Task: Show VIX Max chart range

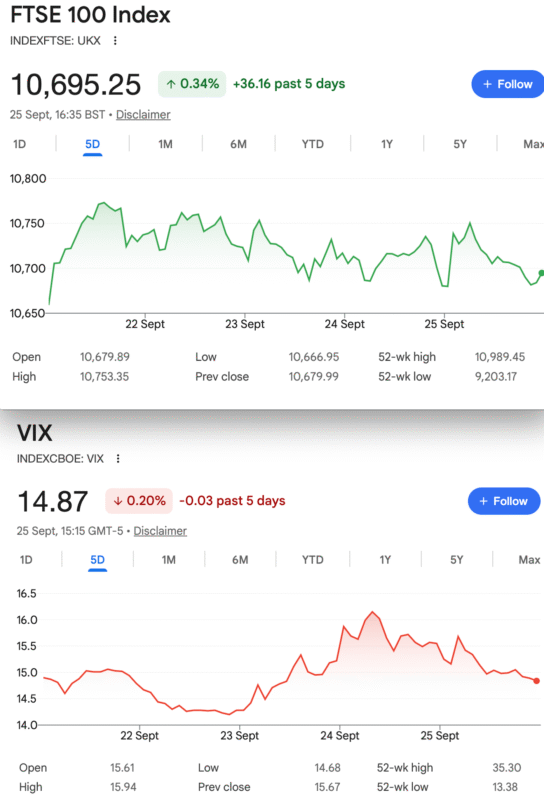Action: (529, 560)
